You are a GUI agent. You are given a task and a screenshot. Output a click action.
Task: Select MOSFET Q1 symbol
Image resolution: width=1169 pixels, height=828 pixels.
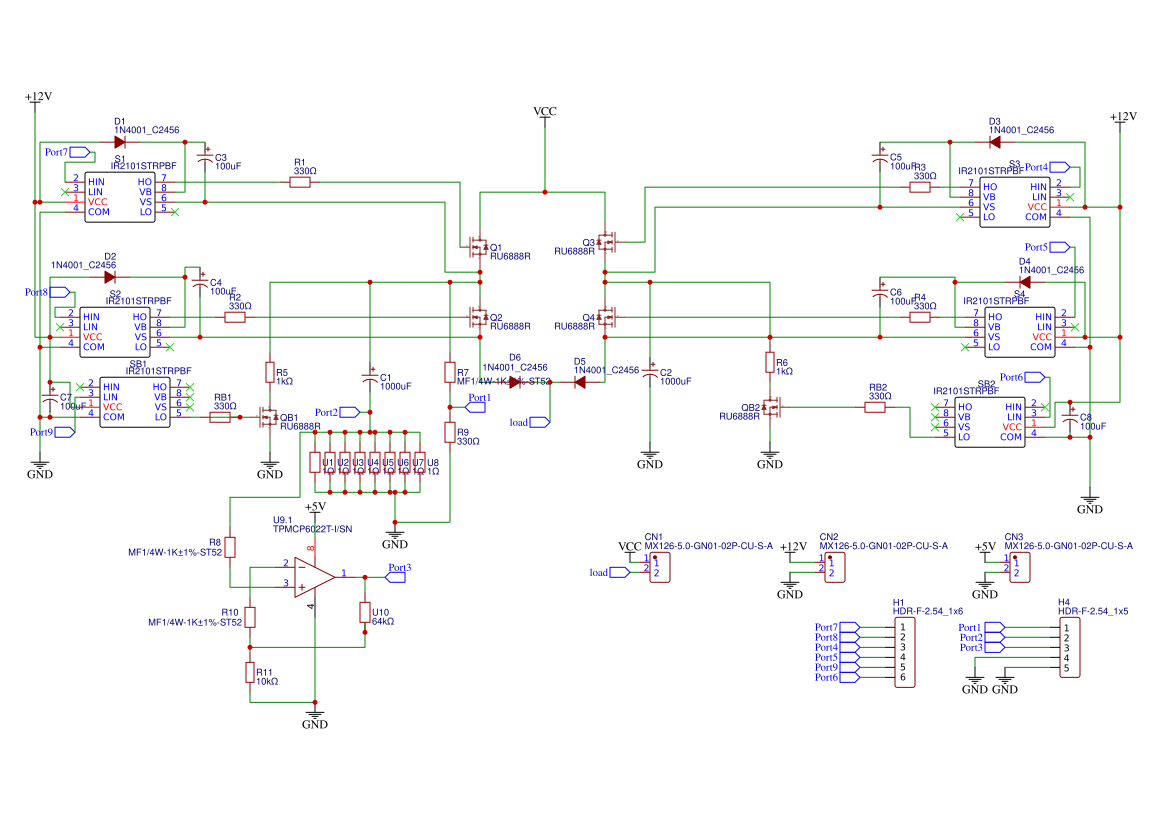477,247
